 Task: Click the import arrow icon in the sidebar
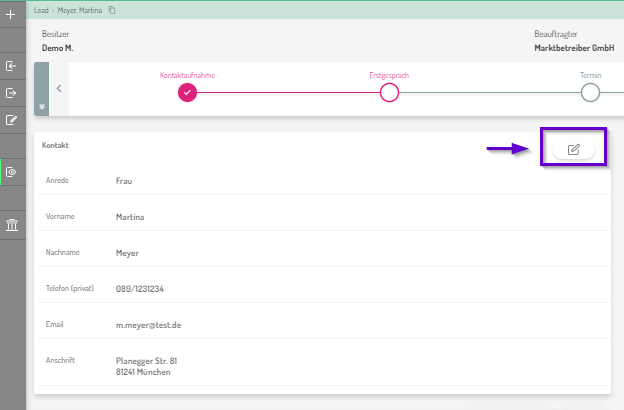[x=11, y=66]
